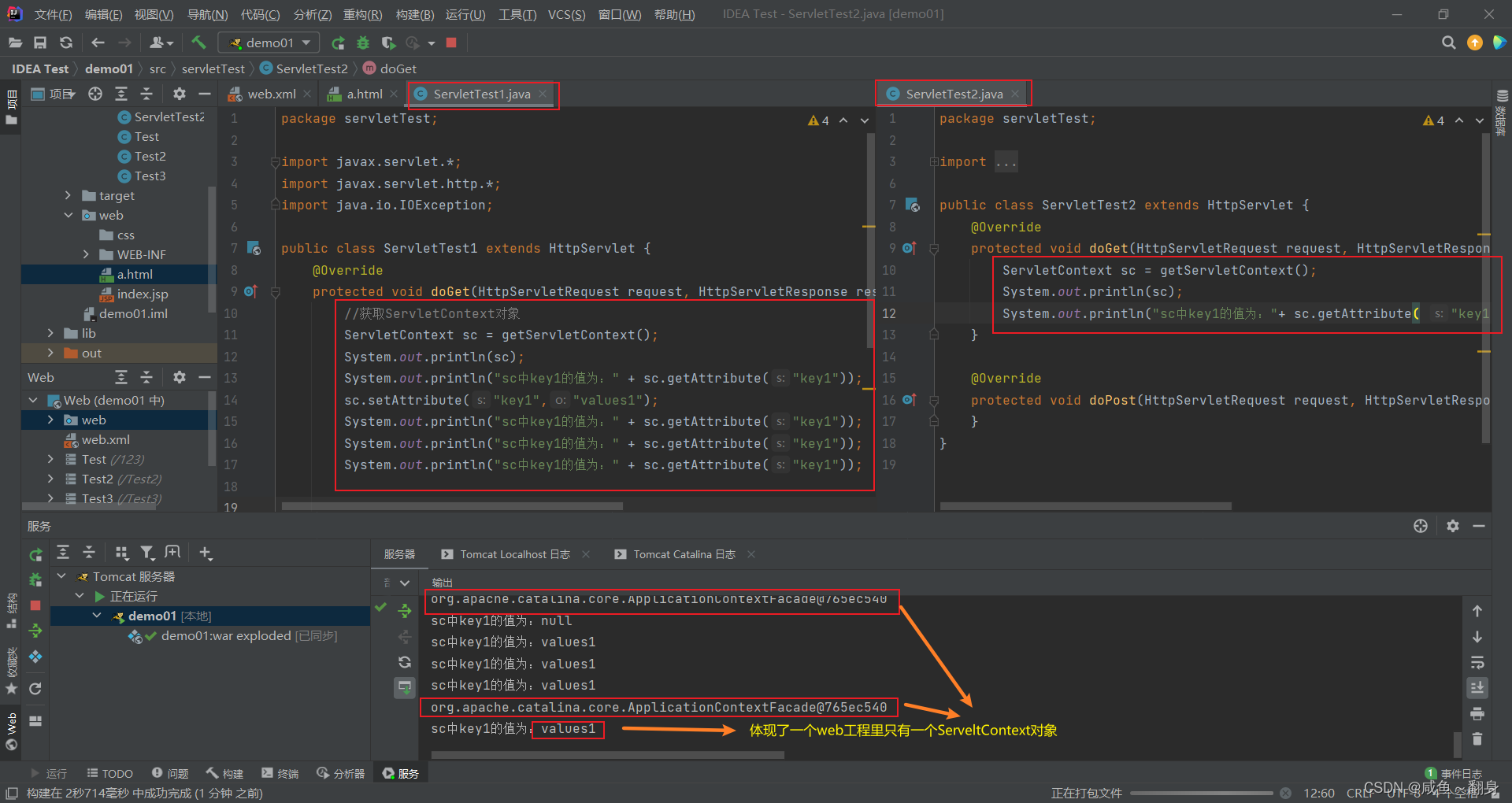Open Search Everywhere magnifier icon

point(1448,43)
